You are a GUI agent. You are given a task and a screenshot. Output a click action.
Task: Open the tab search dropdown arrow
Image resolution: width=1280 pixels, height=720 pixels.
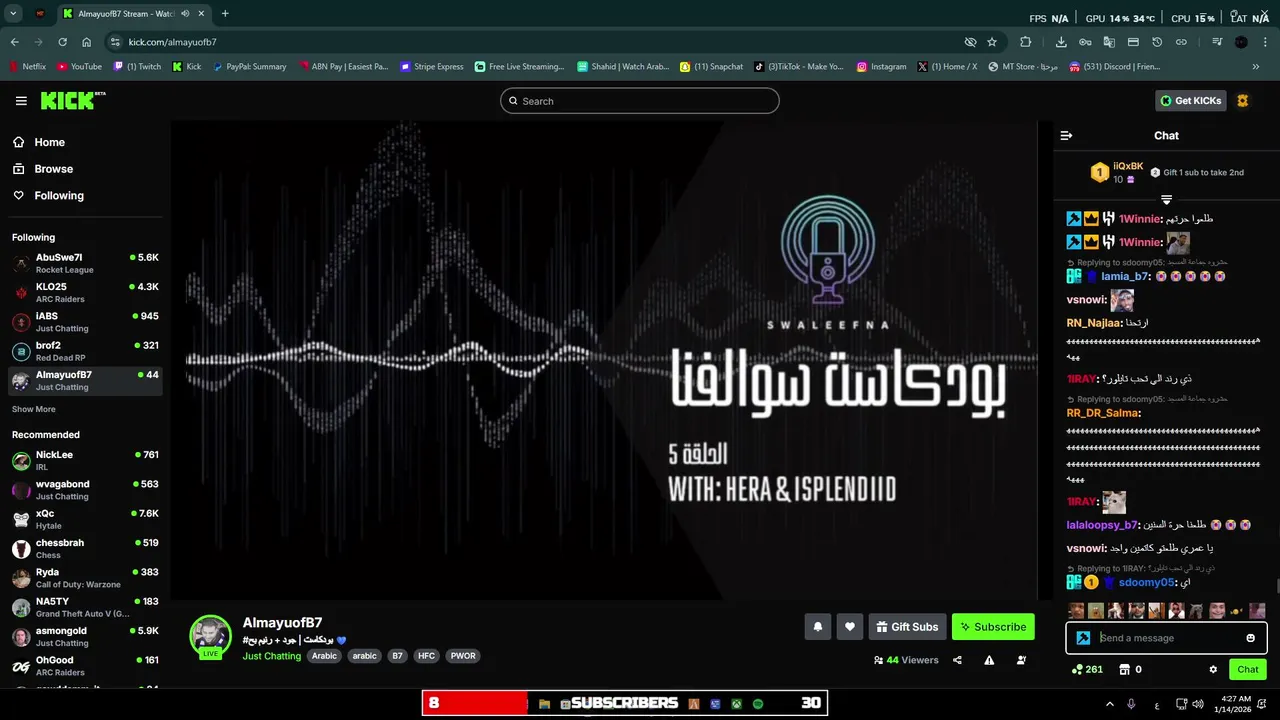pyautogui.click(x=13, y=14)
